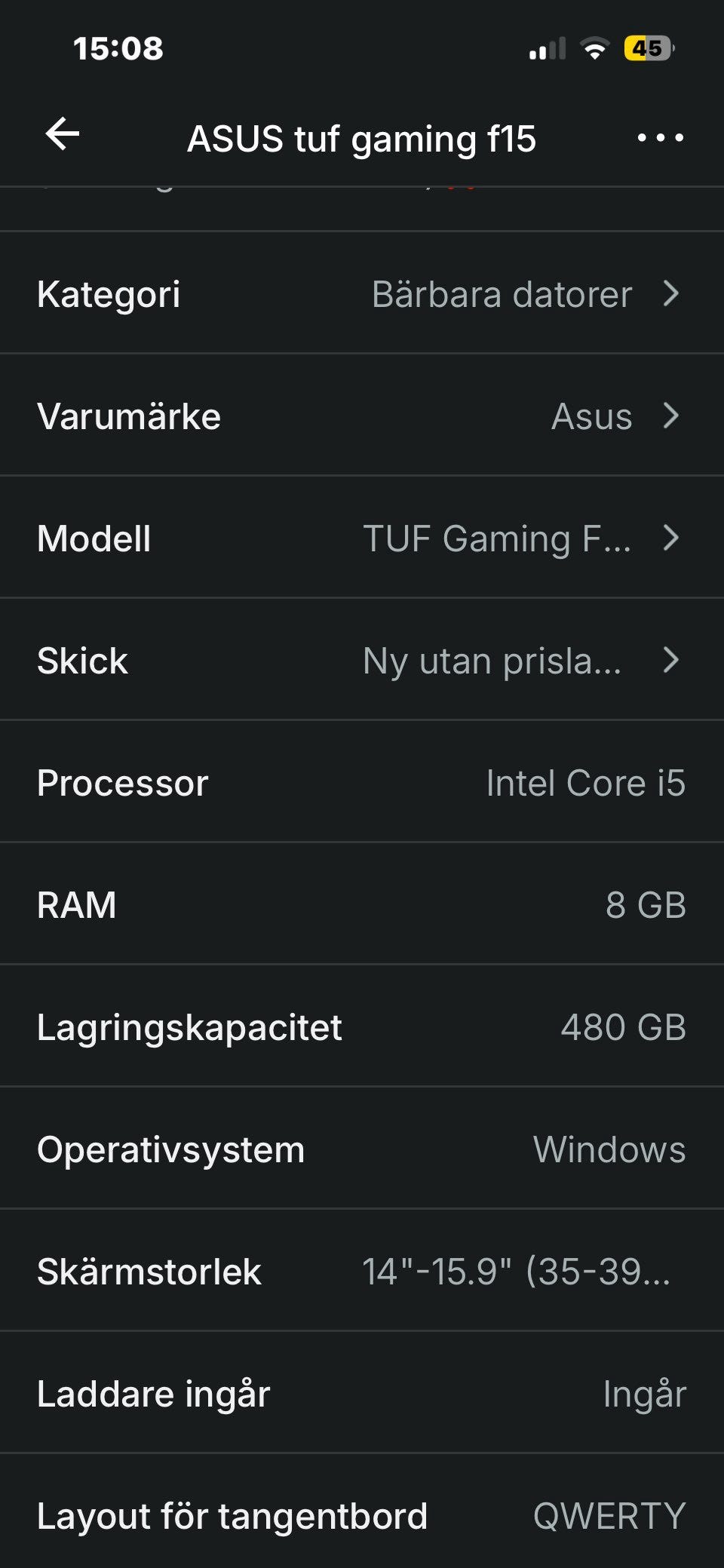Open the Ny utan prisla... condition value
724x1568 pixels.
[x=492, y=661]
